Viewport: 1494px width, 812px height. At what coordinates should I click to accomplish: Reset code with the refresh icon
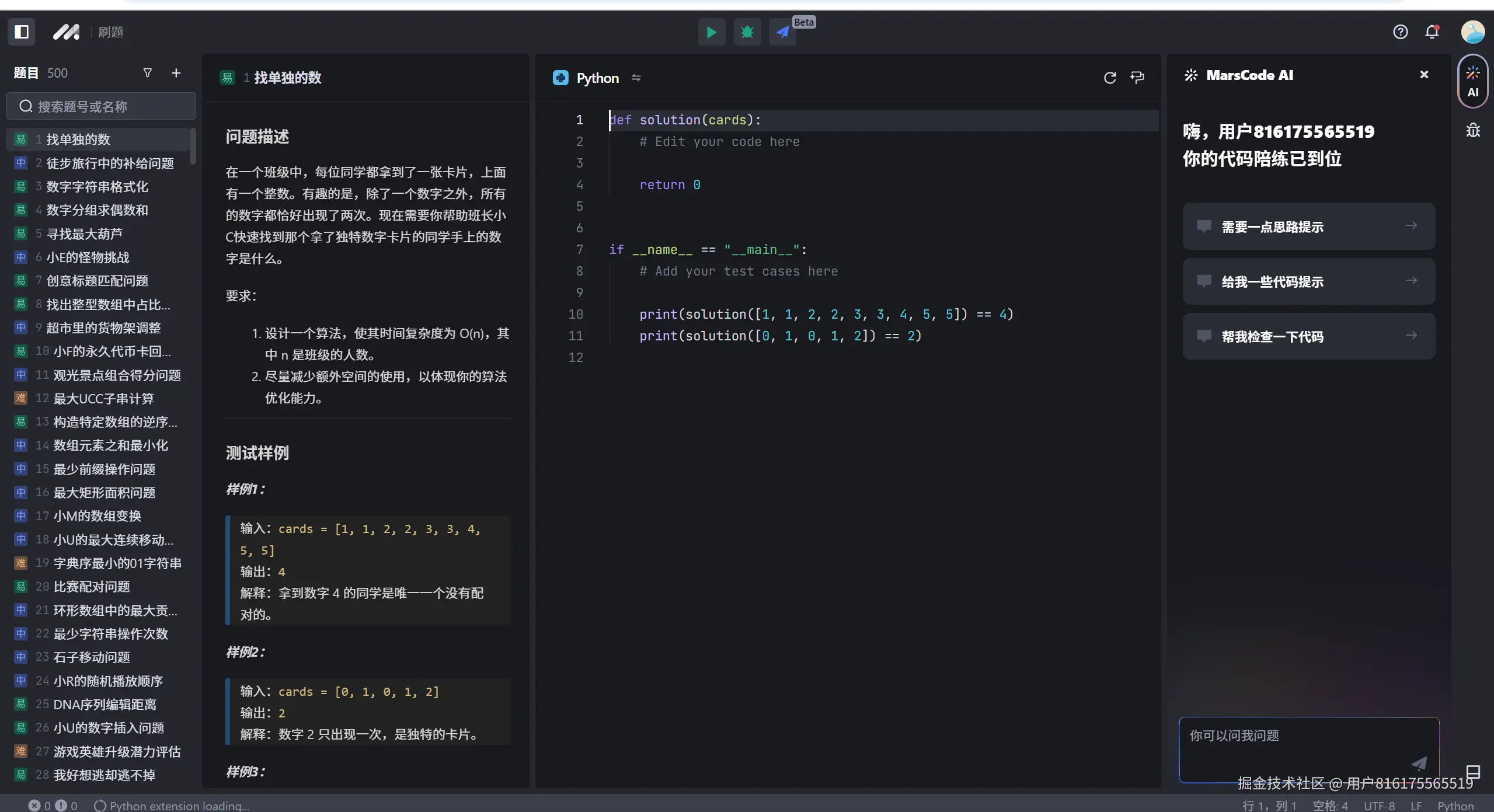click(x=1110, y=78)
